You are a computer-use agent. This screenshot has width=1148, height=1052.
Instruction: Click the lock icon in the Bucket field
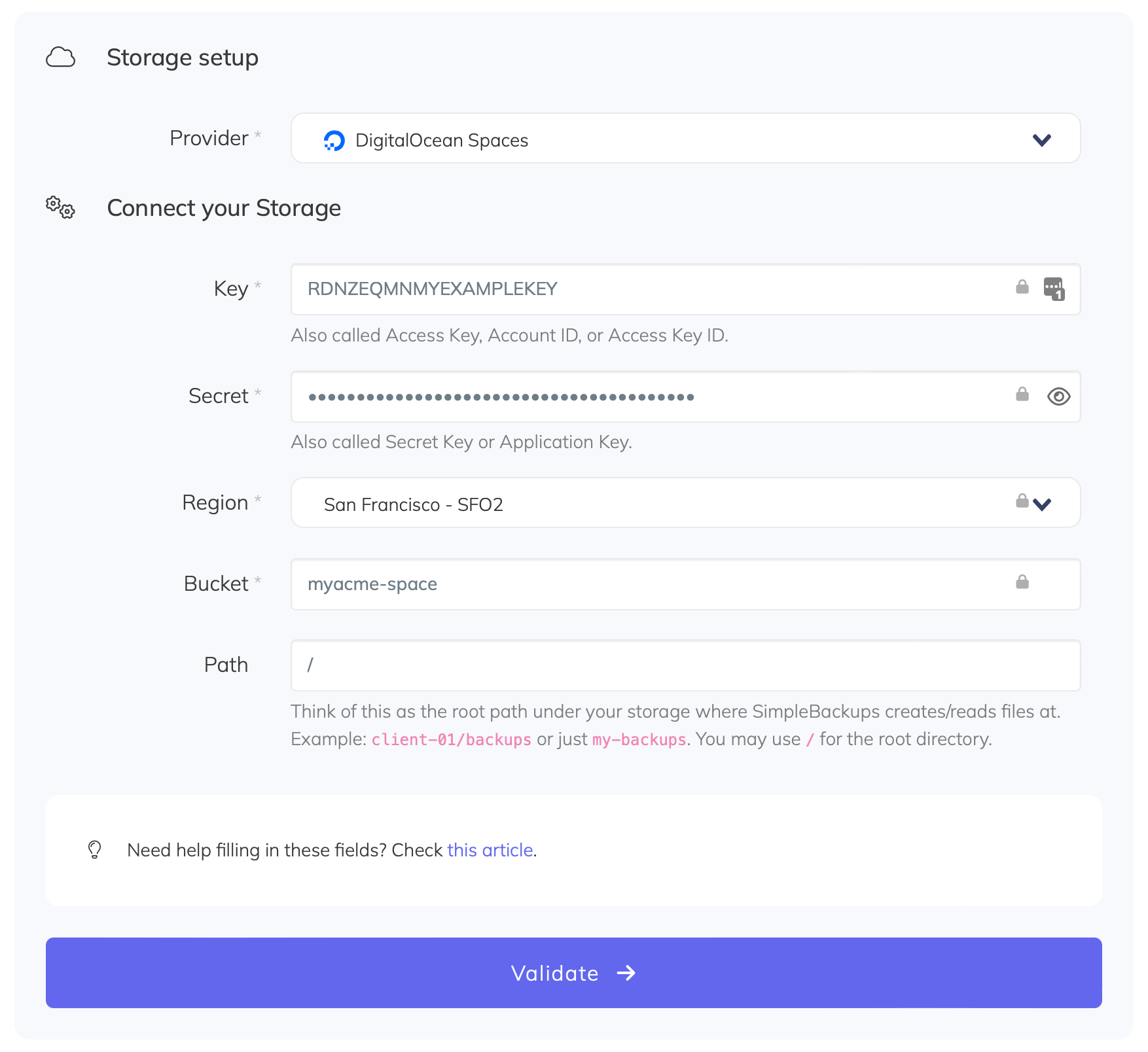(1022, 583)
